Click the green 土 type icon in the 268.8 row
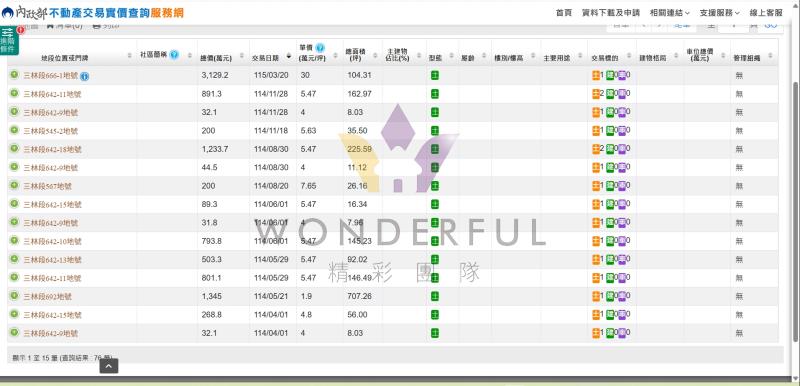 [435, 315]
